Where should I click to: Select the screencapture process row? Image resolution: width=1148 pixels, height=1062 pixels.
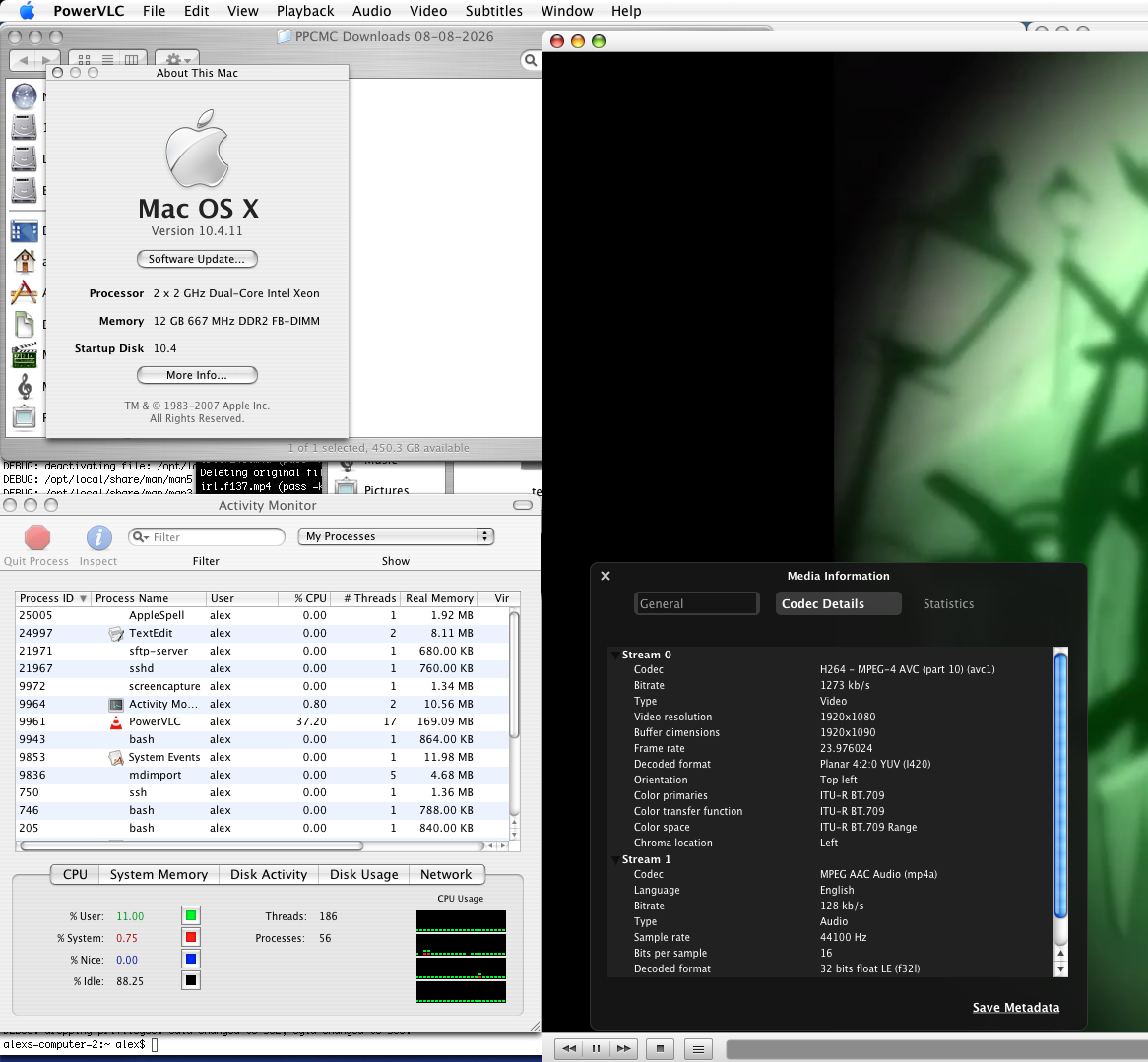click(x=262, y=687)
